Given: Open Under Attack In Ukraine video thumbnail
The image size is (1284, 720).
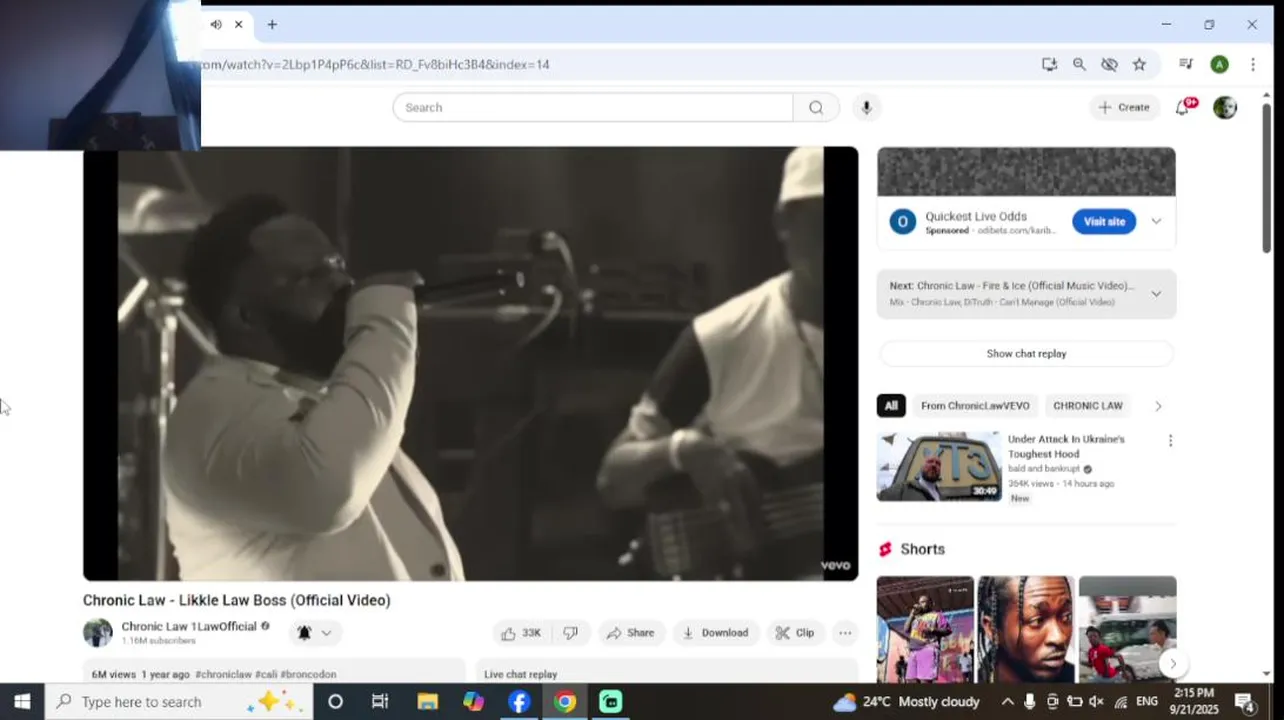Looking at the screenshot, I should [939, 466].
